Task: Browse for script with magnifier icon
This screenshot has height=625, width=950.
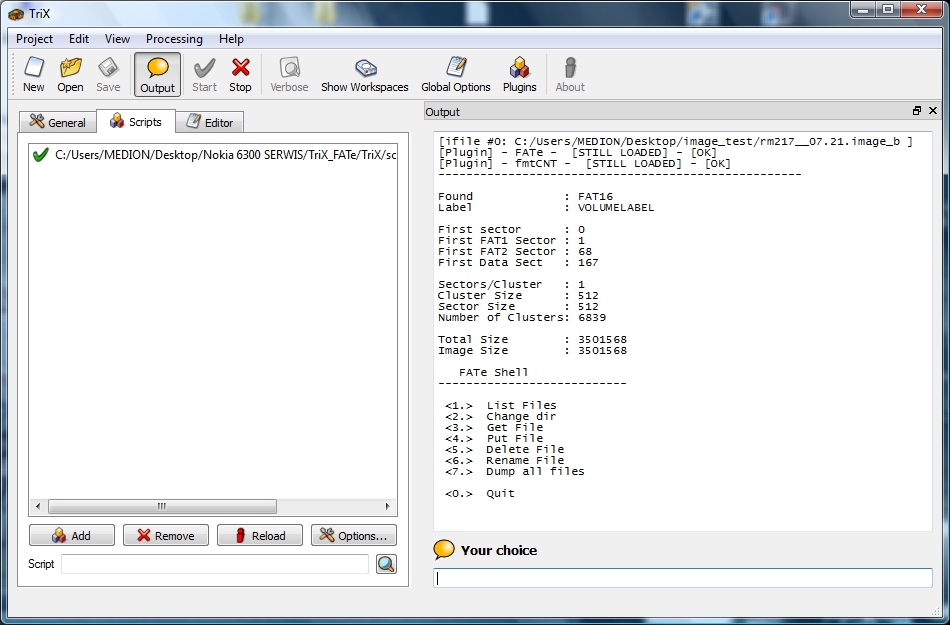Action: pyautogui.click(x=387, y=564)
